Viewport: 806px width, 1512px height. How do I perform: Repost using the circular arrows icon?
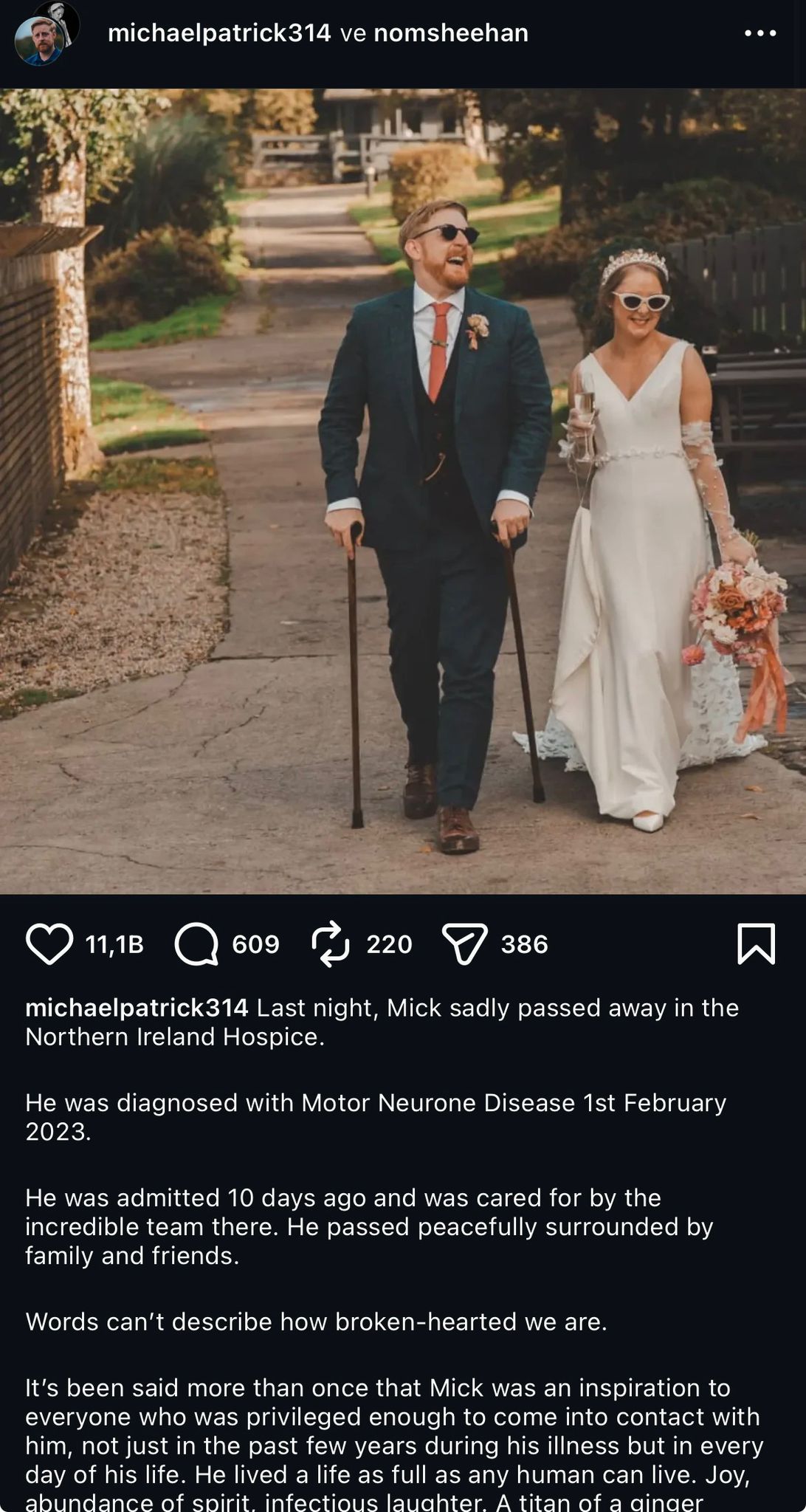tap(331, 944)
